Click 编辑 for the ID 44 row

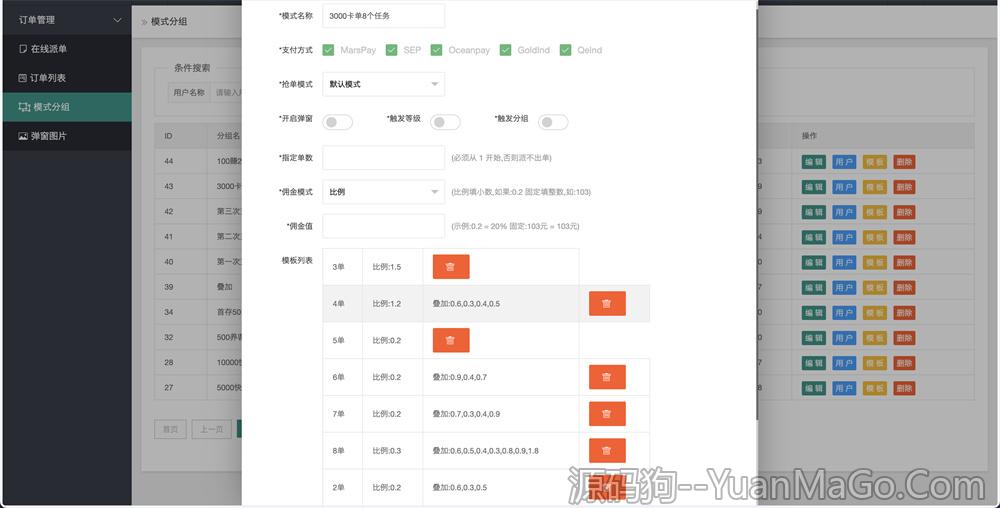813,162
